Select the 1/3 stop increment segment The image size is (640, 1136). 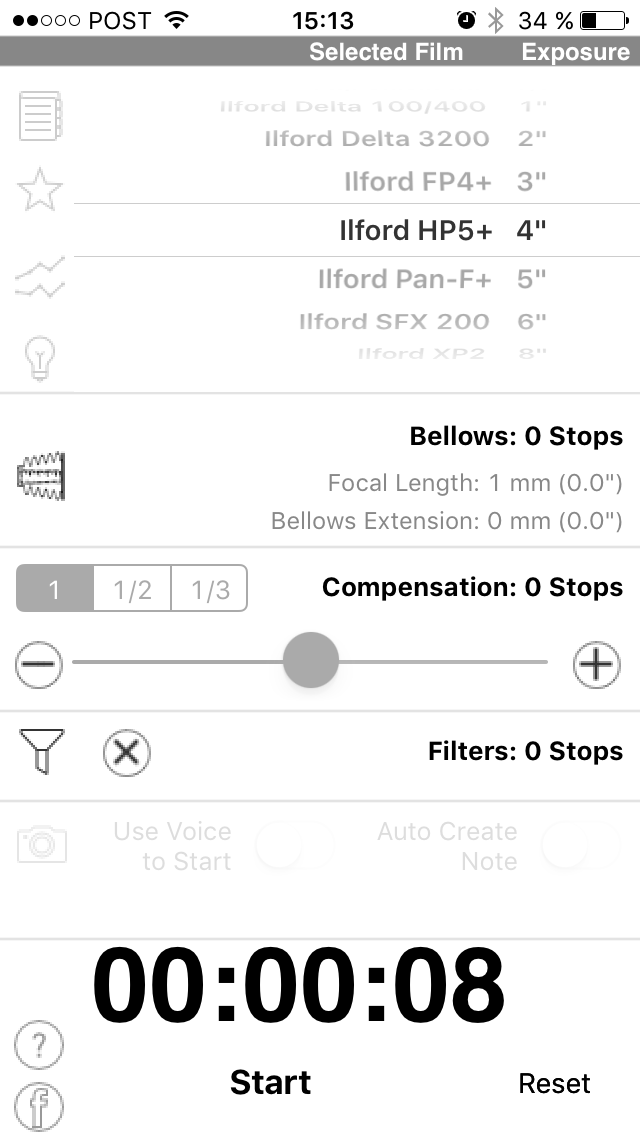pyautogui.click(x=210, y=590)
